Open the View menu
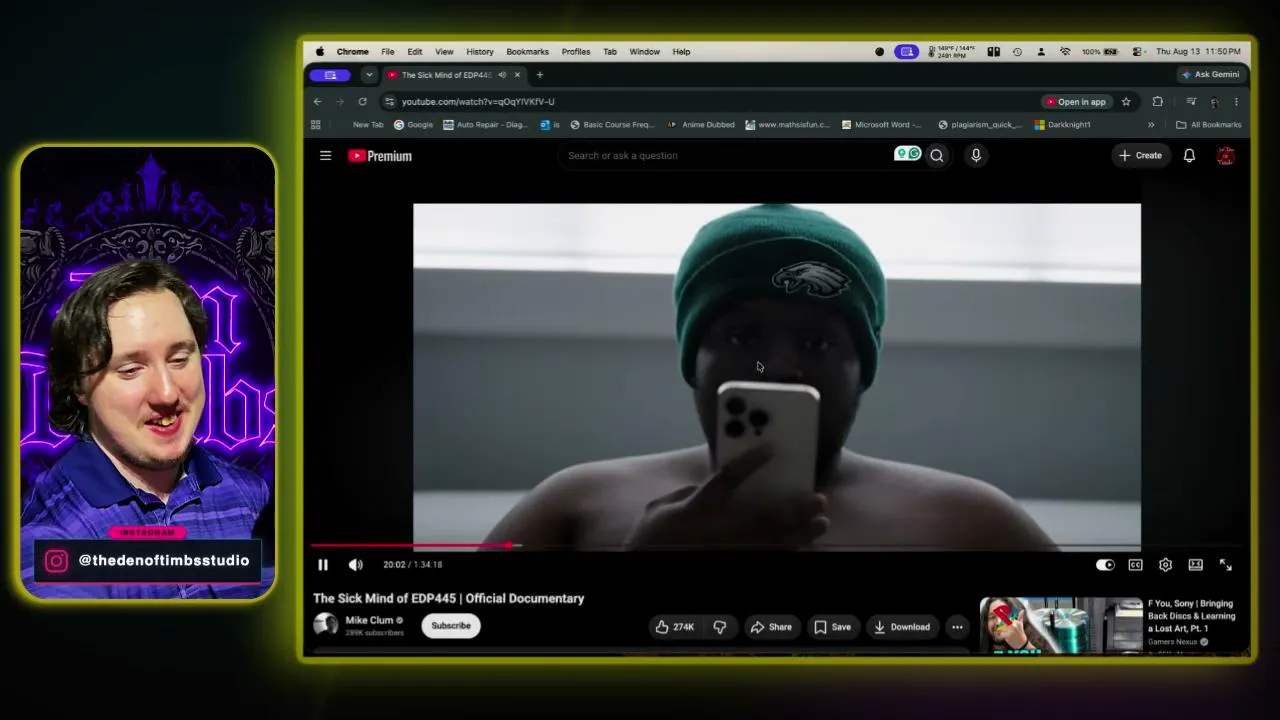The image size is (1280, 720). point(444,52)
